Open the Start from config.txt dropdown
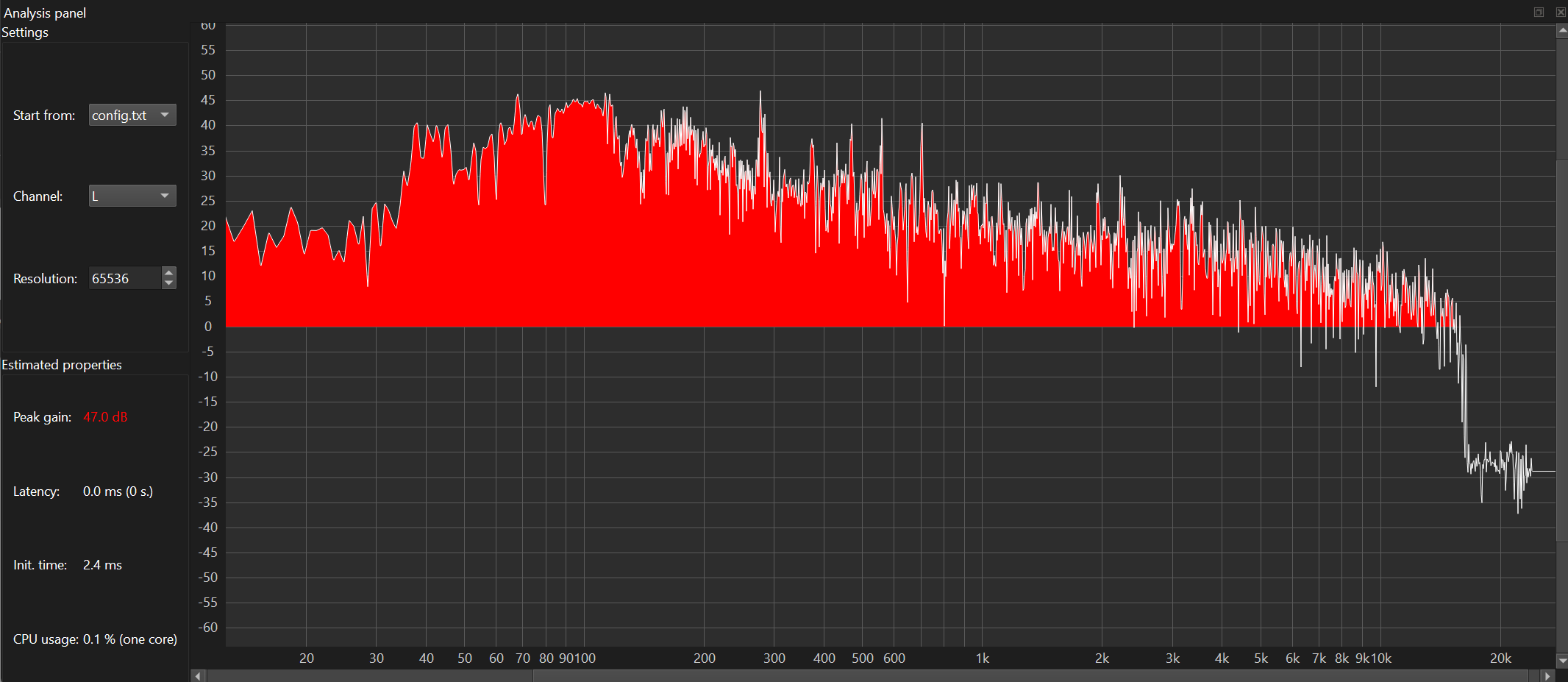This screenshot has height=682, width=1568. click(132, 115)
